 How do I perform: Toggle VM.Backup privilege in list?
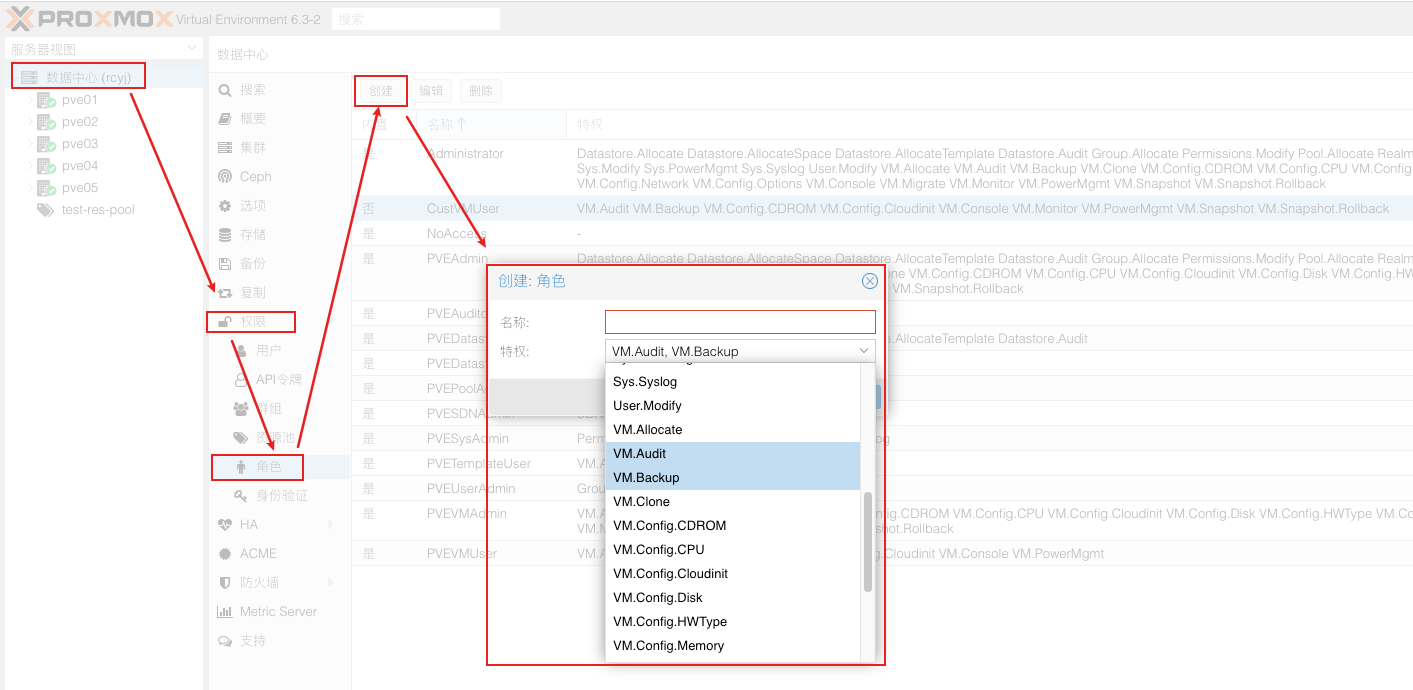click(x=734, y=478)
